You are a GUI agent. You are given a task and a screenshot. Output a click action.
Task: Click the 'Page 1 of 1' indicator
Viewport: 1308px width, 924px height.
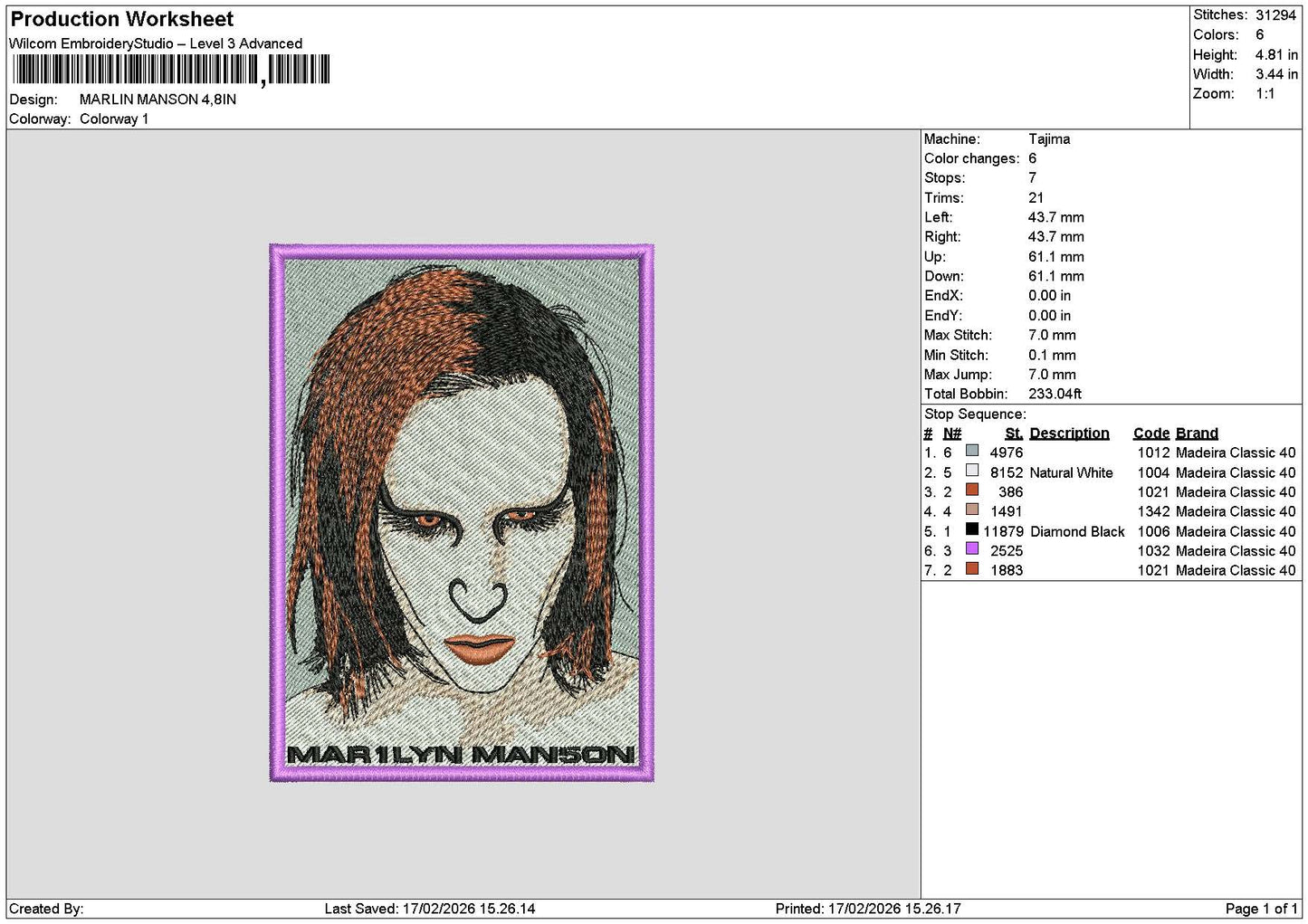coord(1261,910)
